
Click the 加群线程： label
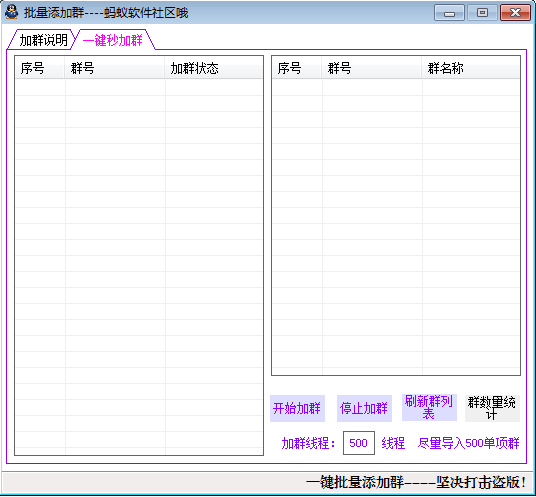pyautogui.click(x=309, y=443)
